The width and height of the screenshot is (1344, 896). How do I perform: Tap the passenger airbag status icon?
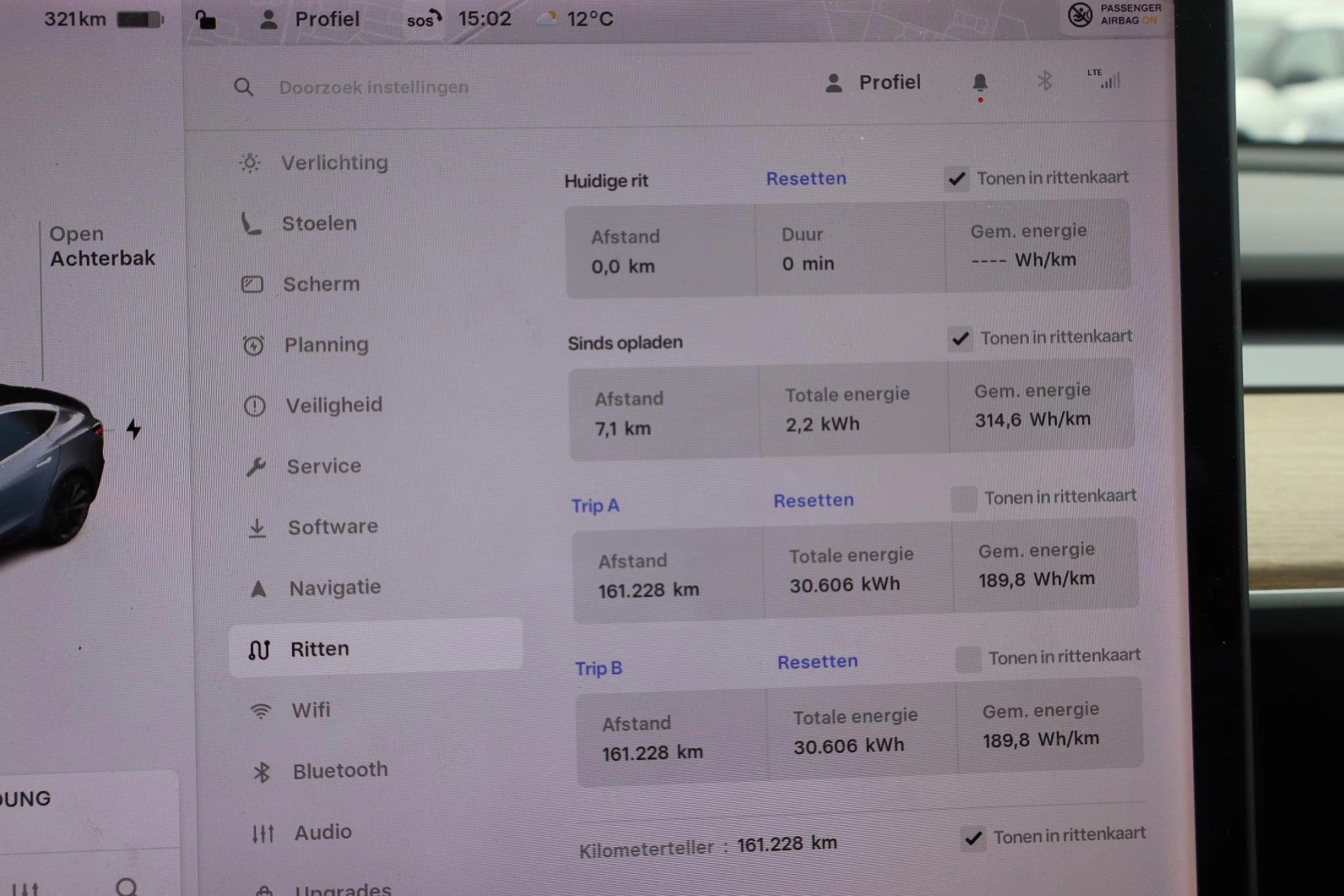pos(1080,14)
